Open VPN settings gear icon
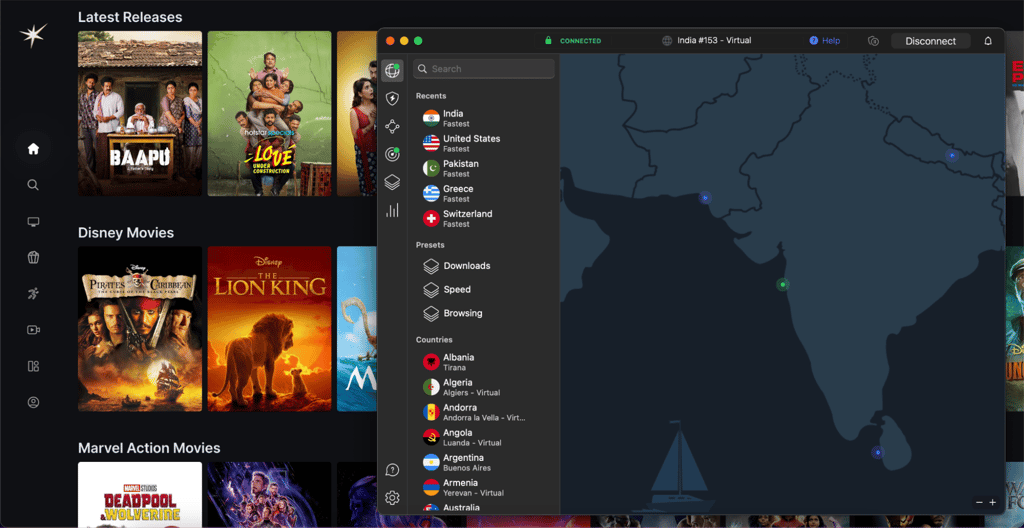The image size is (1024, 528). (x=392, y=498)
